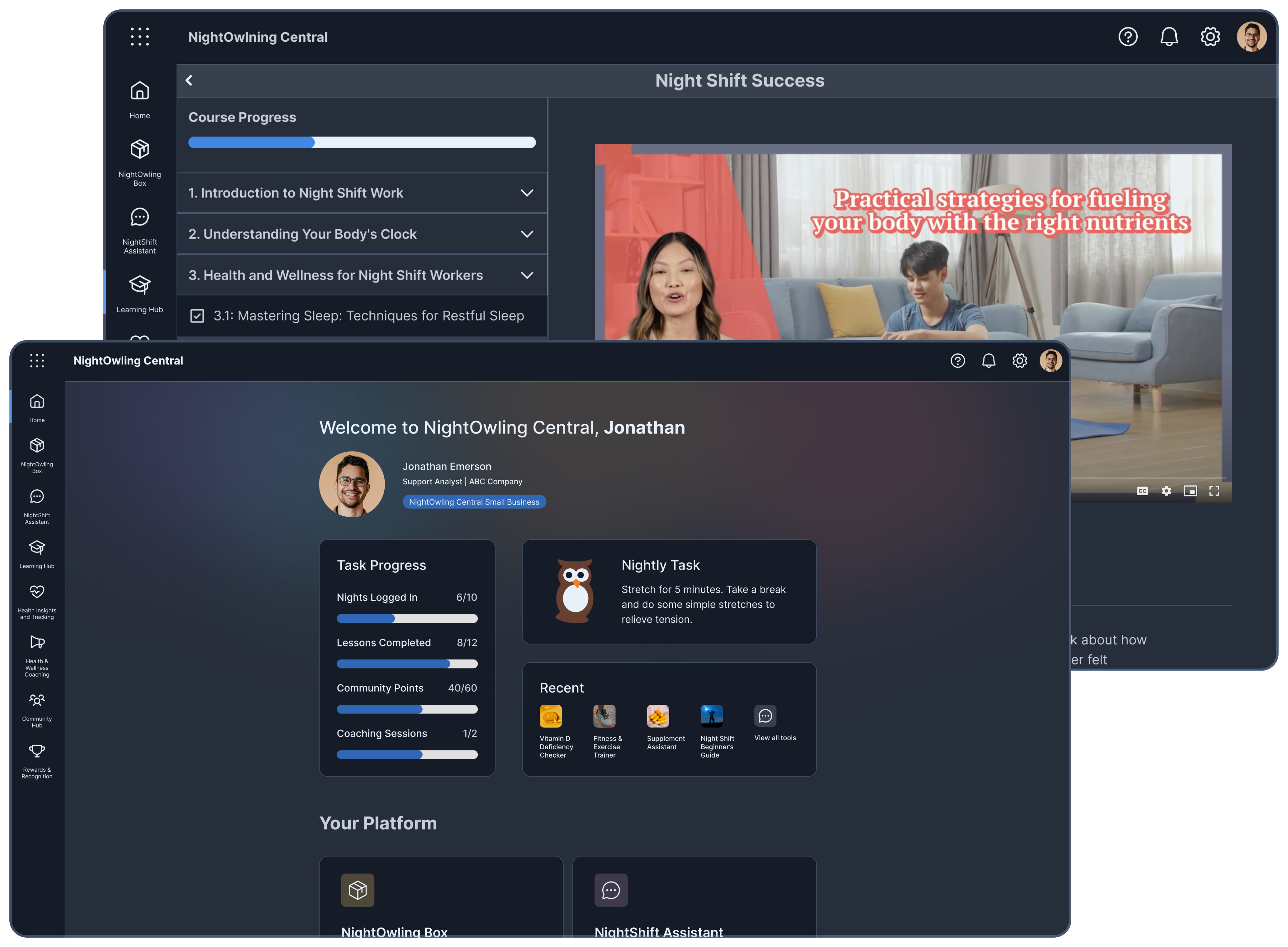Open video player settings gear
Image resolution: width=1288 pixels, height=947 pixels.
click(1166, 491)
